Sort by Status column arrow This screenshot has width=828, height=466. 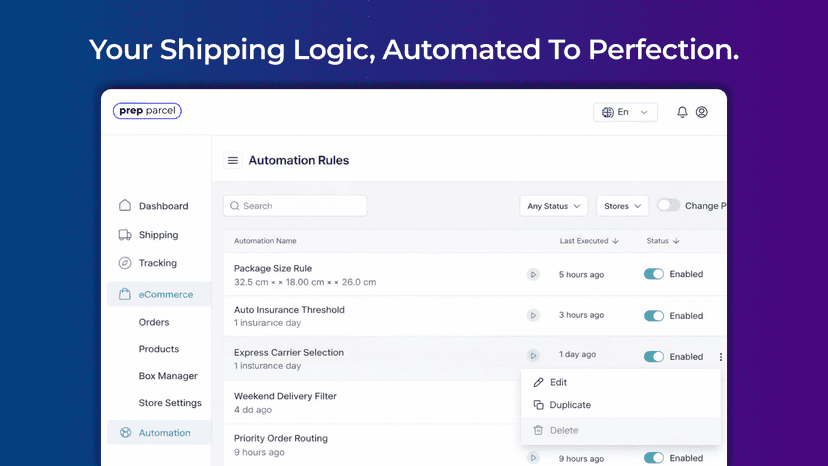[x=676, y=241]
